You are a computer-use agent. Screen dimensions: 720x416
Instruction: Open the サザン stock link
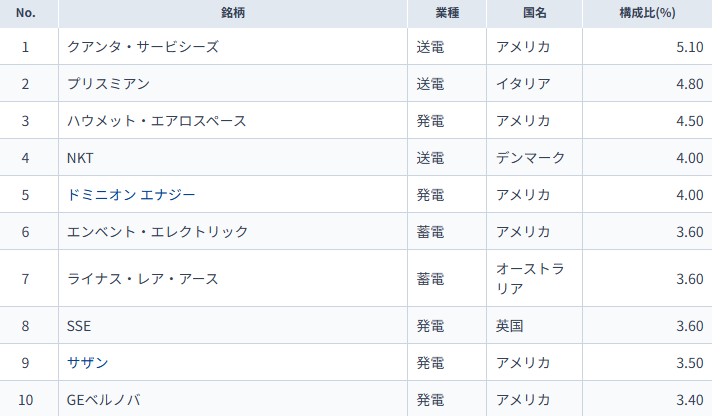coord(88,362)
